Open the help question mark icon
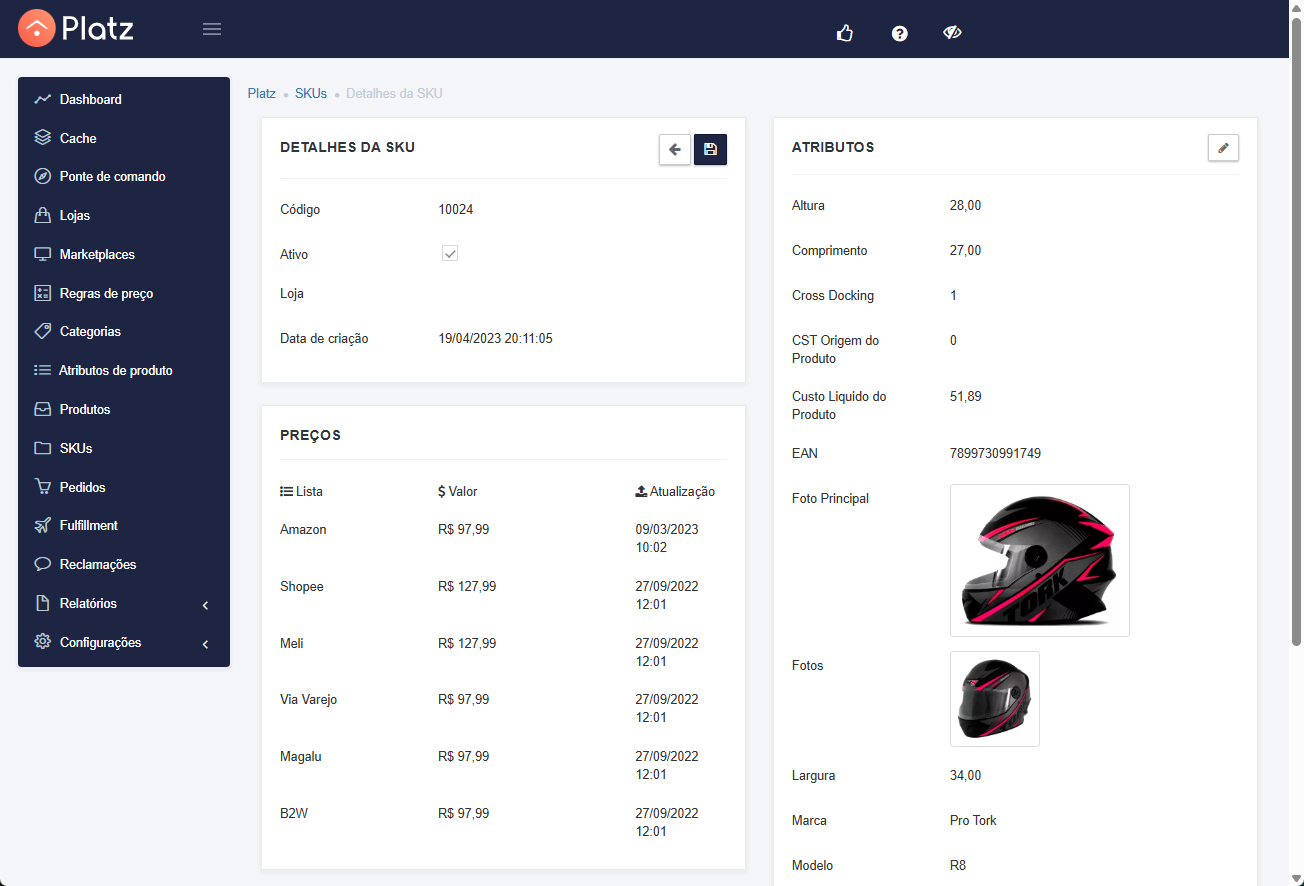Viewport: 1304px width, 886px height. [900, 33]
